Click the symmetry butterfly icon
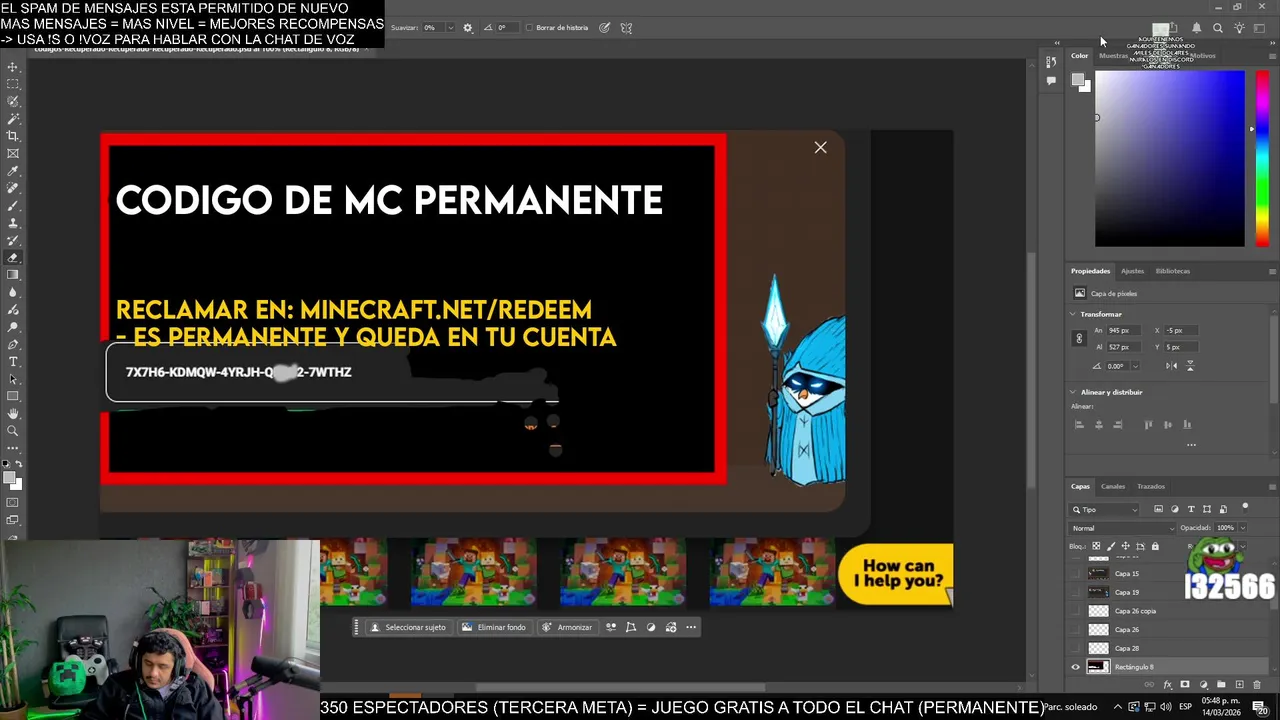1280x720 pixels. (x=626, y=28)
